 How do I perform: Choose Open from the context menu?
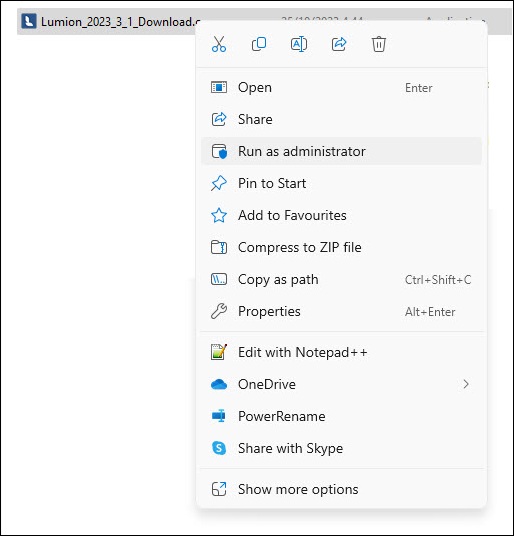pyautogui.click(x=341, y=88)
